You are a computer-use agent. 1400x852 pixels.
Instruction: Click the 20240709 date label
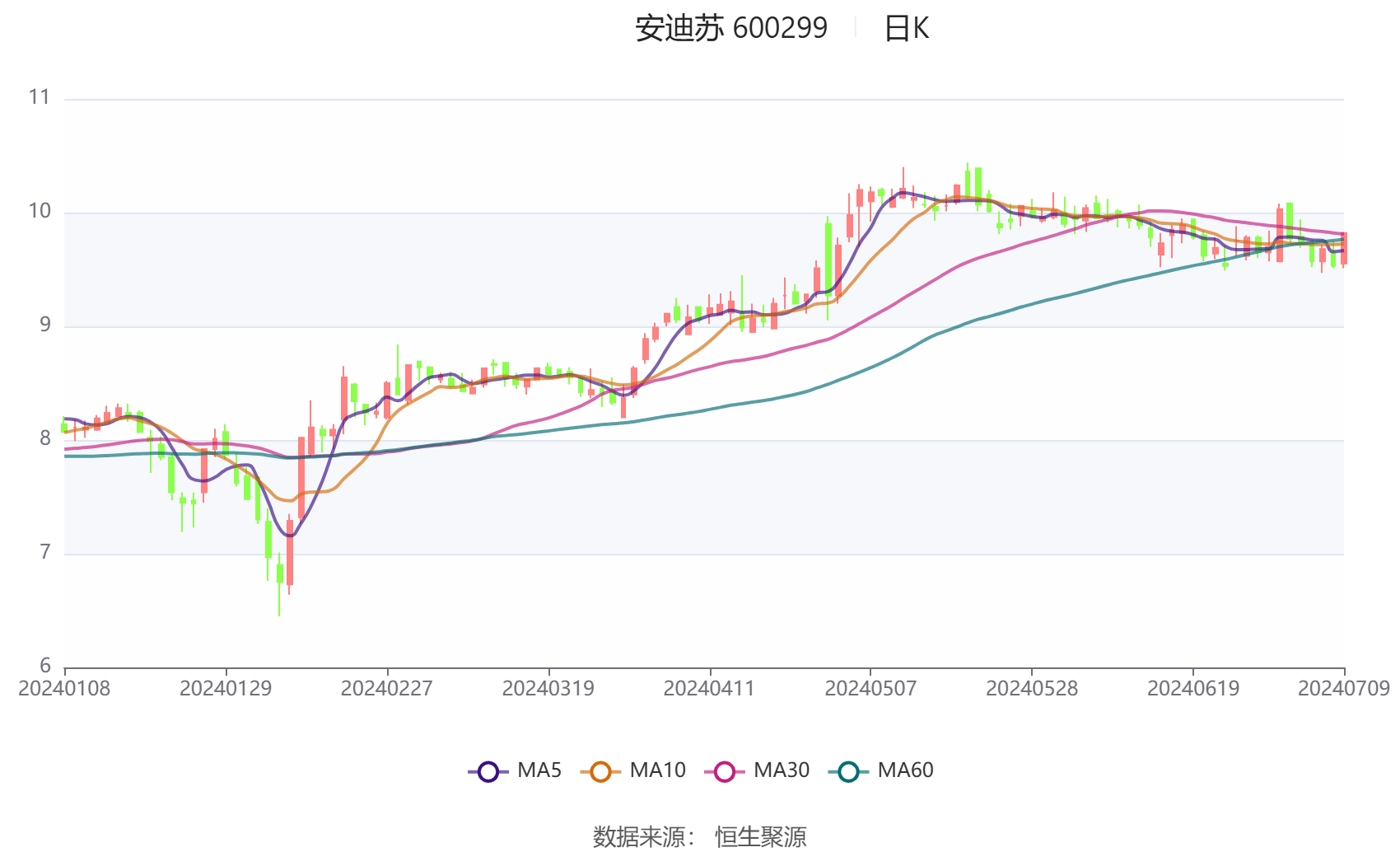(x=1342, y=686)
